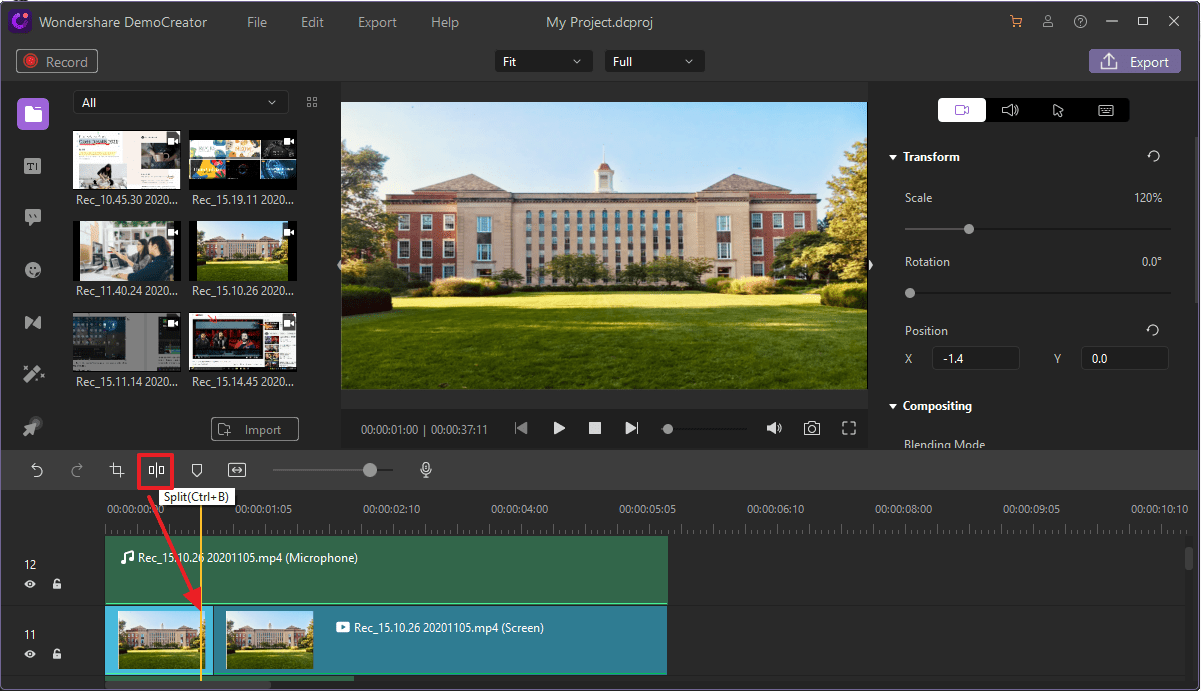
Task: Switch to the Audio properties tab
Action: tap(1010, 110)
